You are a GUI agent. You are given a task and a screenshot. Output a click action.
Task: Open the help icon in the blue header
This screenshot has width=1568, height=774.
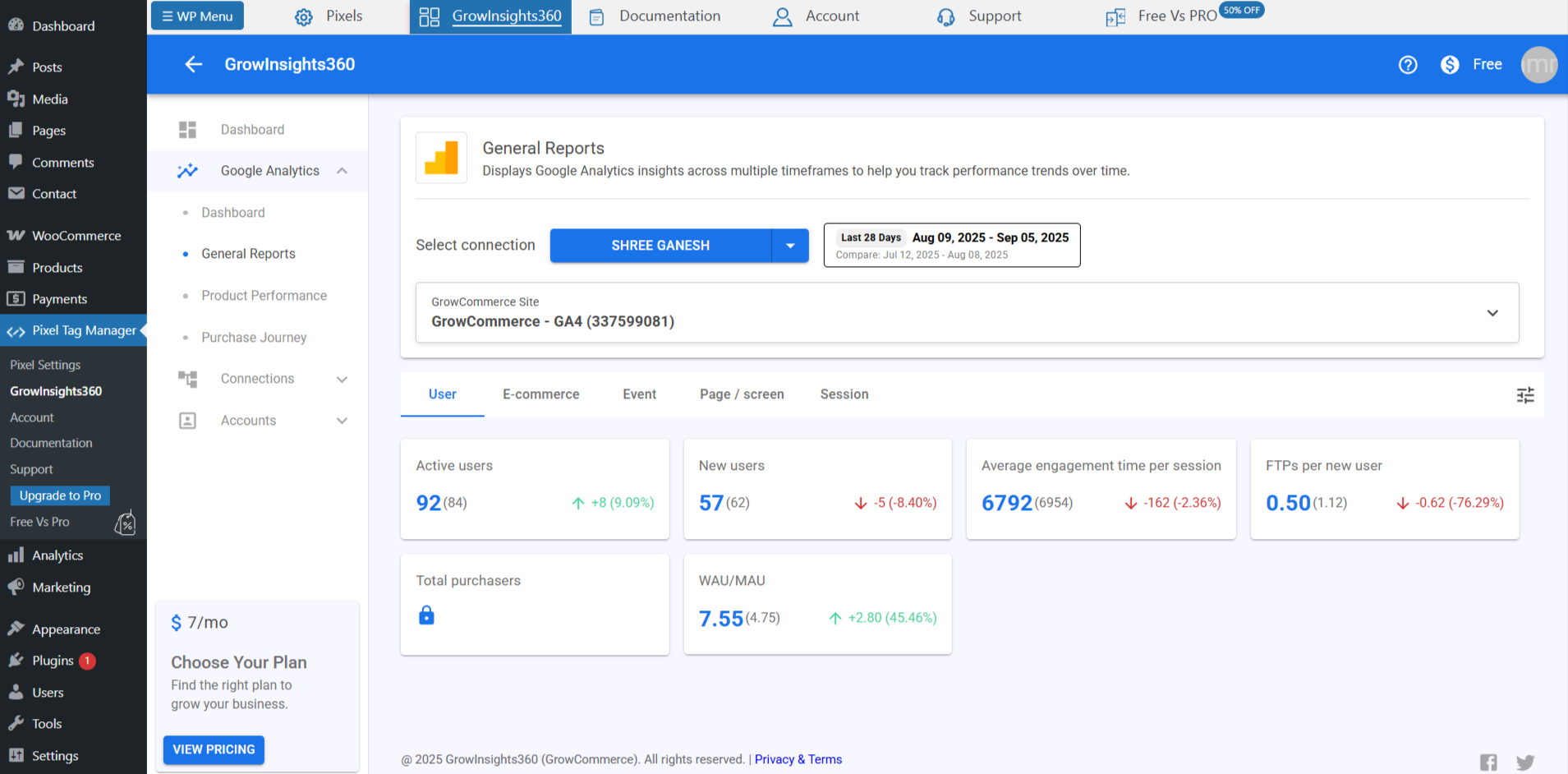[x=1408, y=64]
